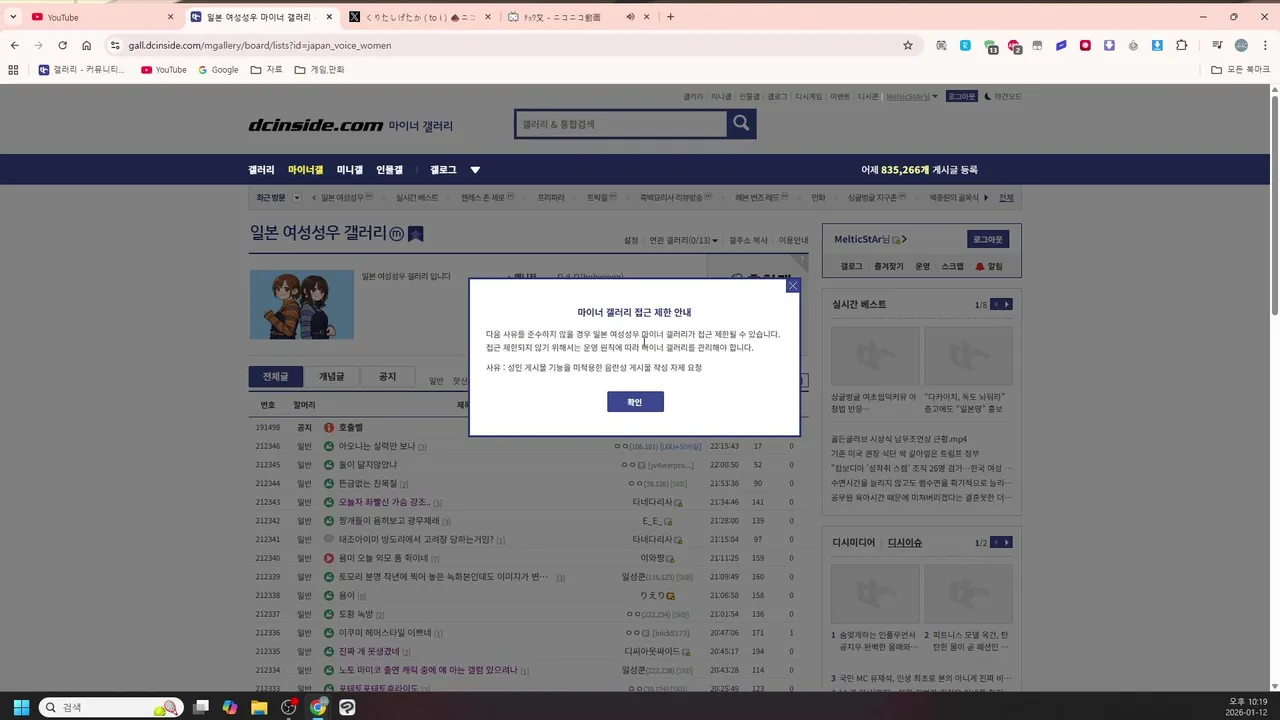Click the red record extension icon
The width and height of the screenshot is (1280, 720).
[1085, 45]
